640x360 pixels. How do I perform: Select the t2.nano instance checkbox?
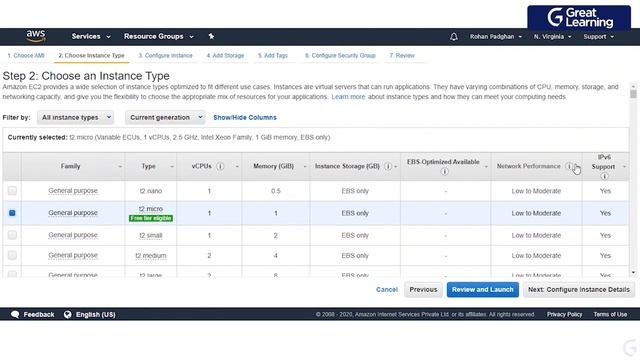pos(12,191)
